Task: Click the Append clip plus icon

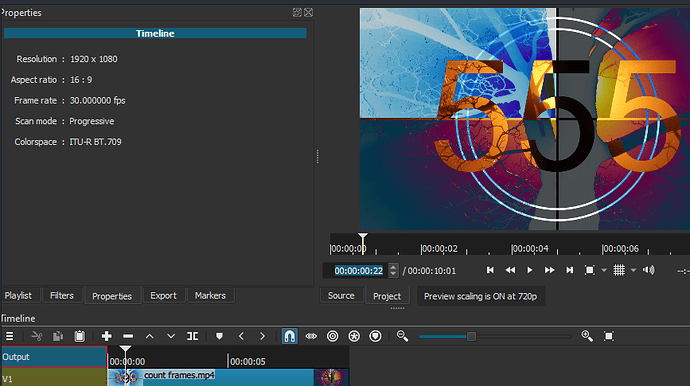Action: coord(106,336)
